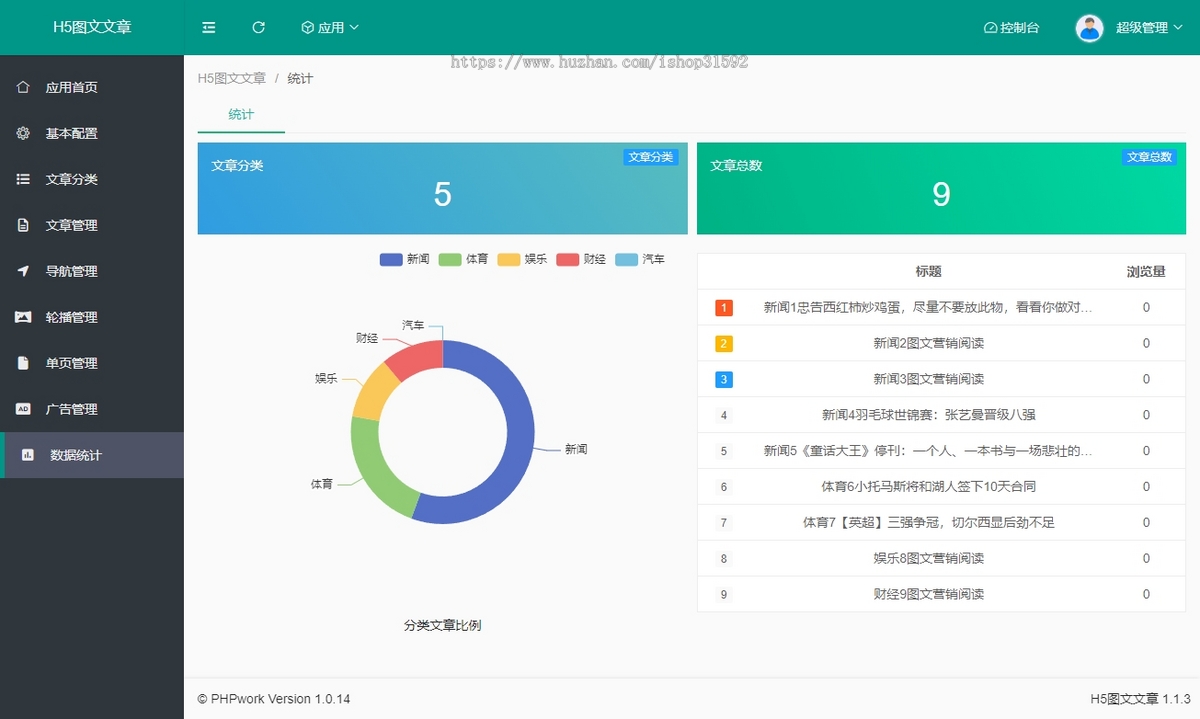Click the picture icon for 轮播管理
The image size is (1200, 719).
[23, 317]
